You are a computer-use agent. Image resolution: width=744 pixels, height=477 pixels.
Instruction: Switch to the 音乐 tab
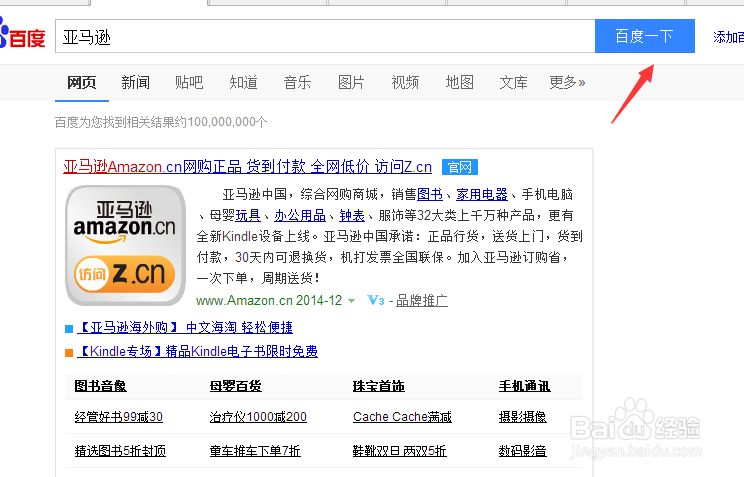pyautogui.click(x=298, y=83)
